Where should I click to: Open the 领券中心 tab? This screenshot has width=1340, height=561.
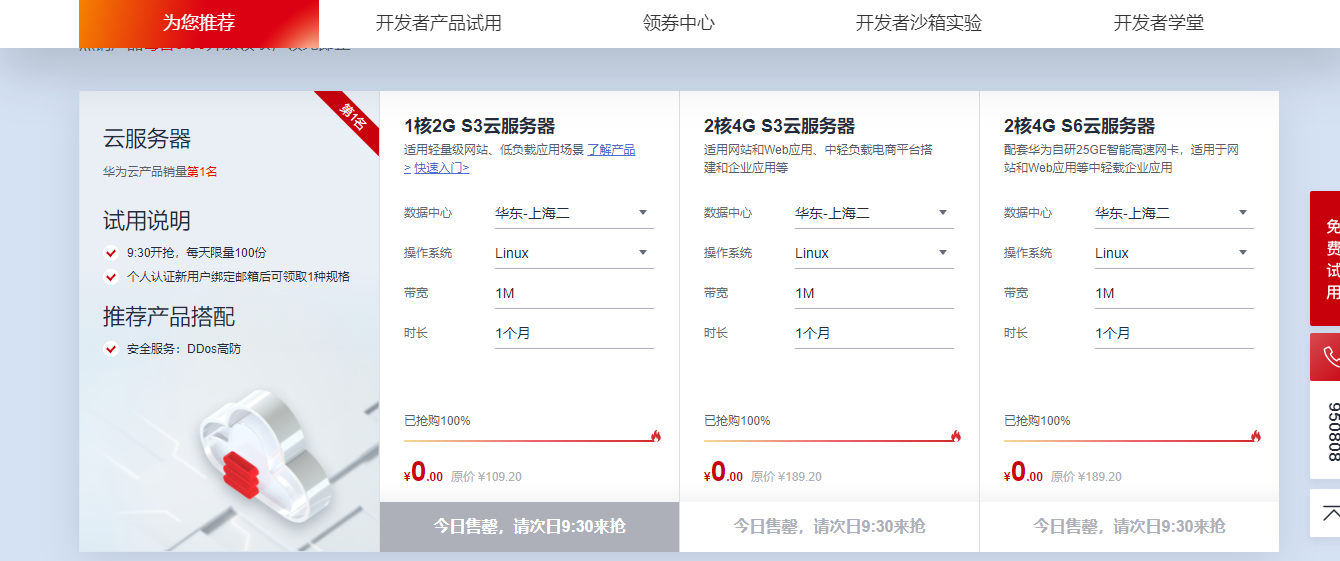[x=679, y=23]
